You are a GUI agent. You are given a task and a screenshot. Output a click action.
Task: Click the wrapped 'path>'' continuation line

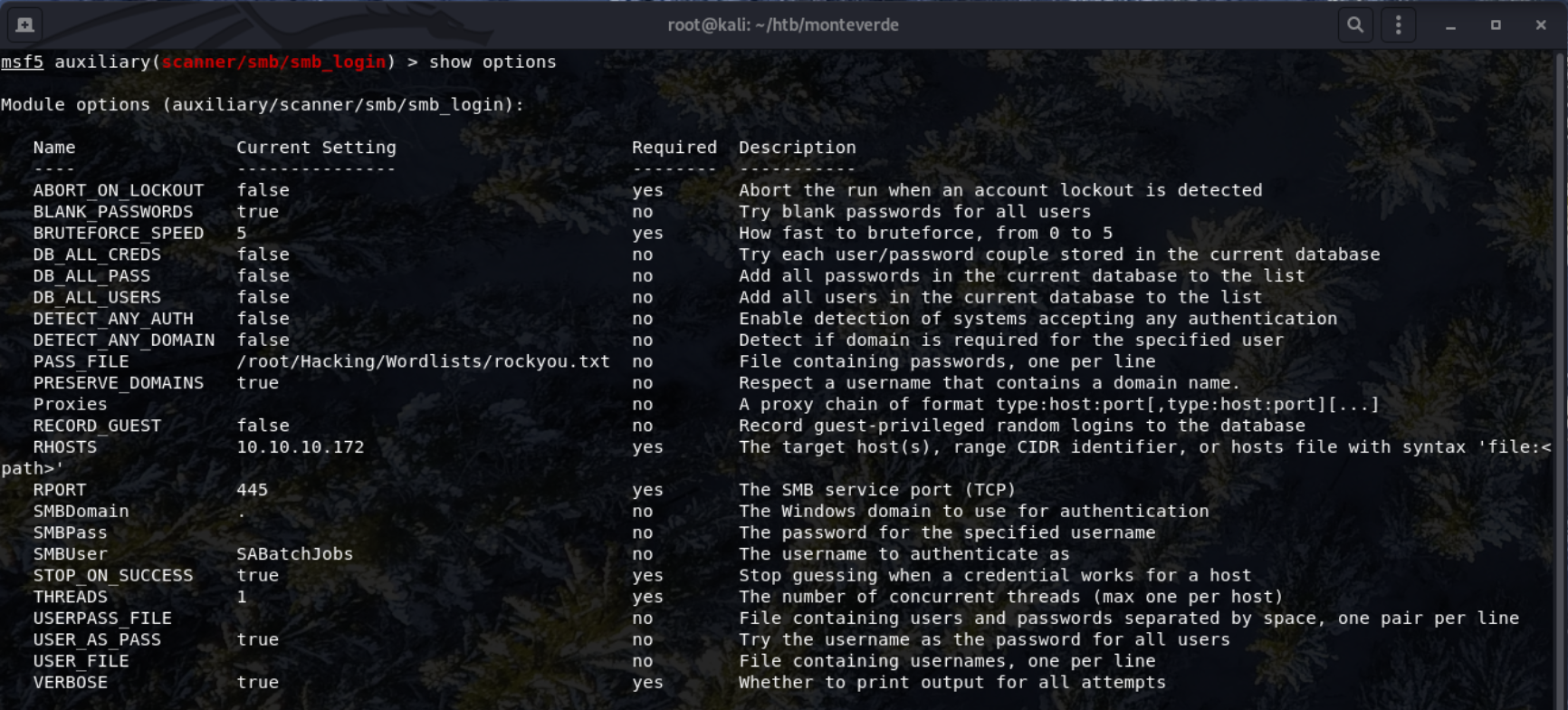point(33,468)
